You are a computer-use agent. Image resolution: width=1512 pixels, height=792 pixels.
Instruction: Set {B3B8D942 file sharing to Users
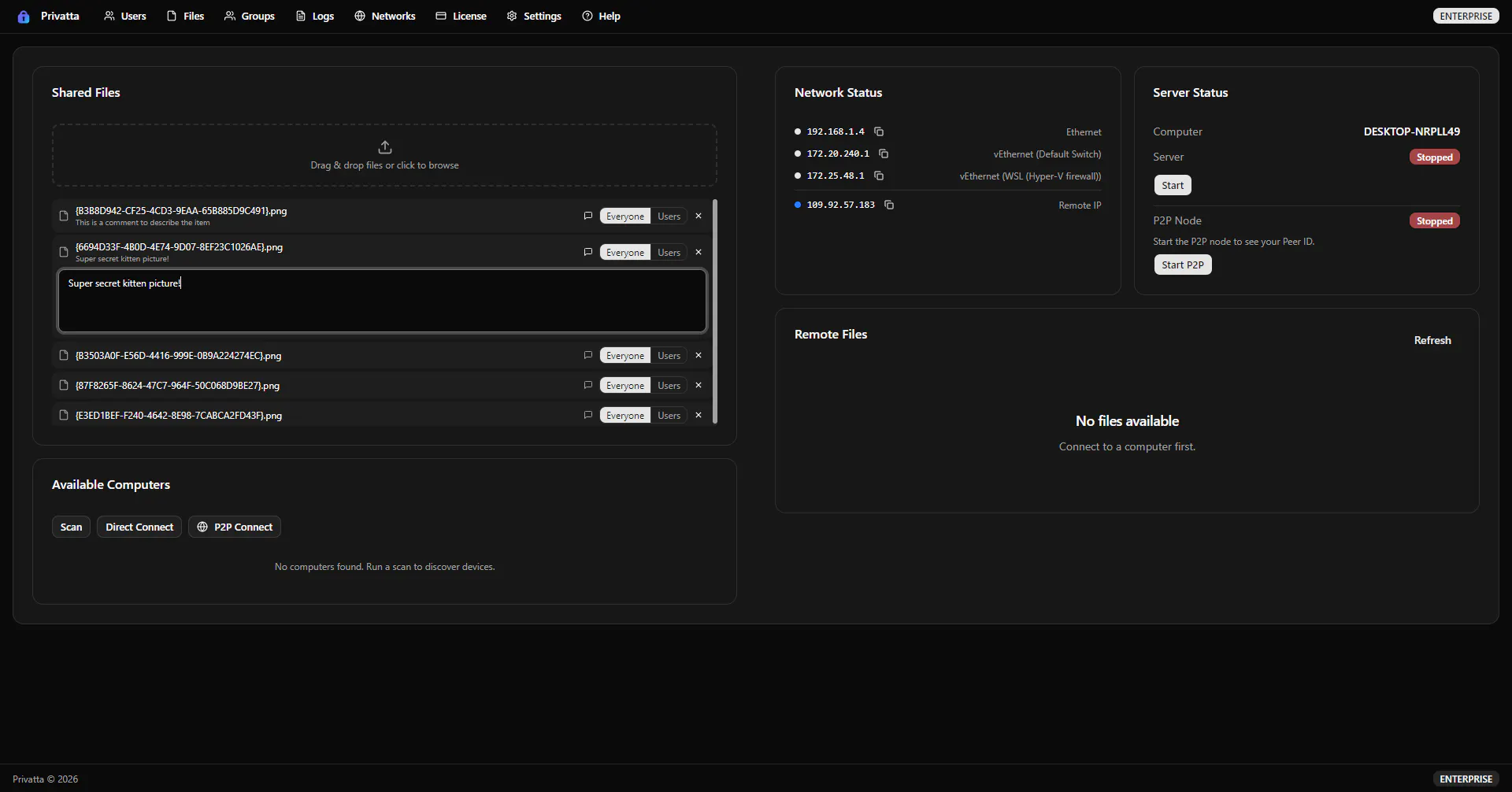pyautogui.click(x=669, y=216)
